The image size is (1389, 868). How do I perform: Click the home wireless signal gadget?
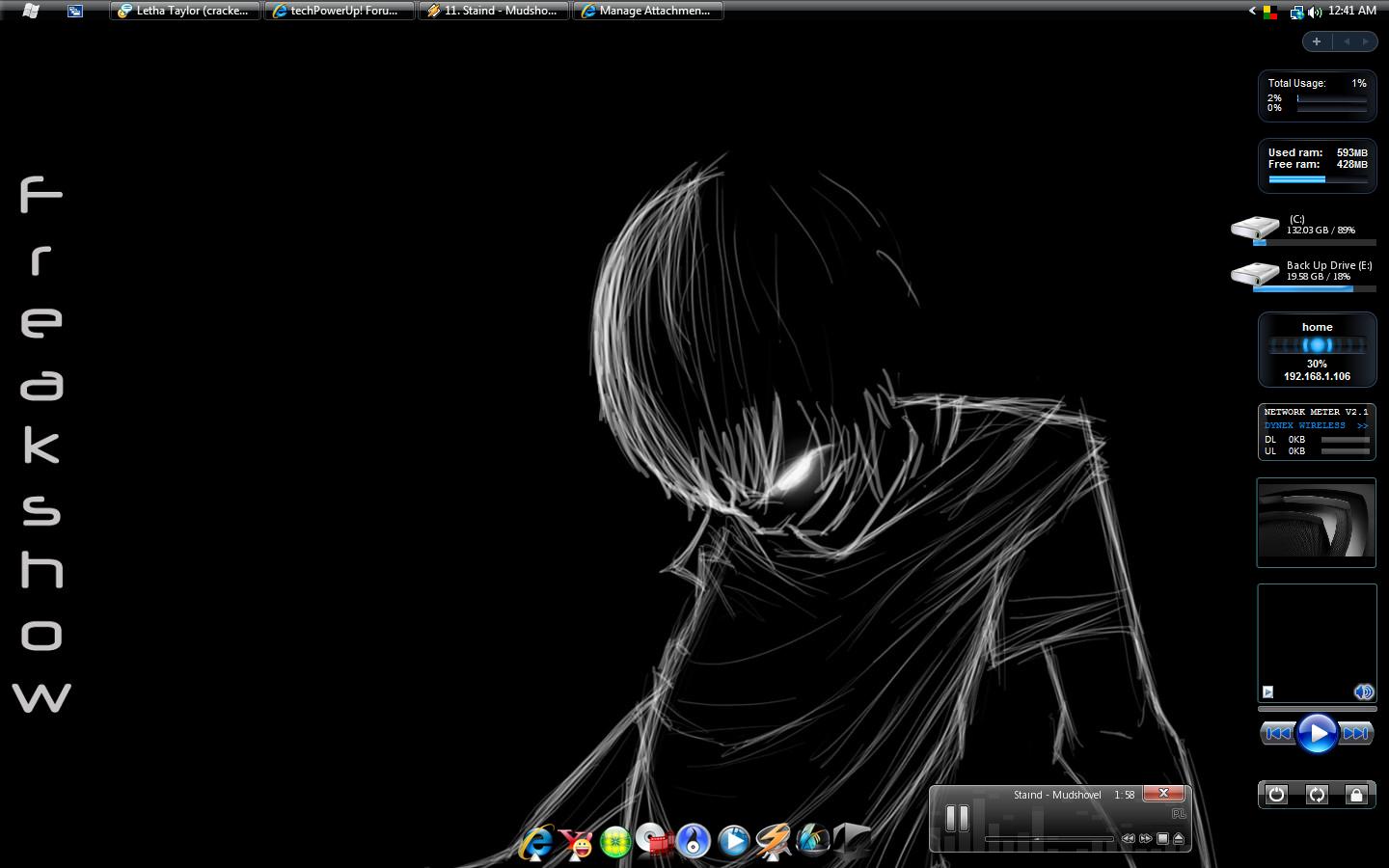click(1317, 349)
